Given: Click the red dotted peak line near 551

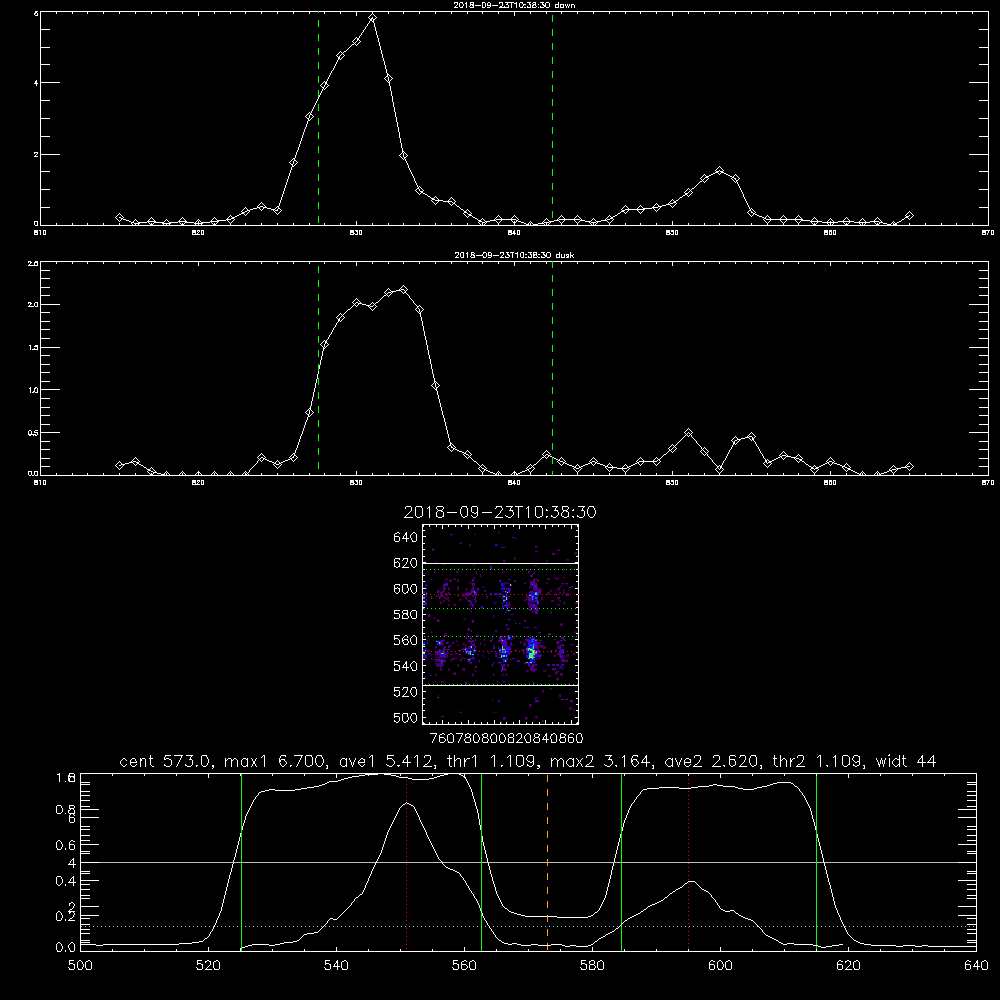Looking at the screenshot, I should pos(407,862).
